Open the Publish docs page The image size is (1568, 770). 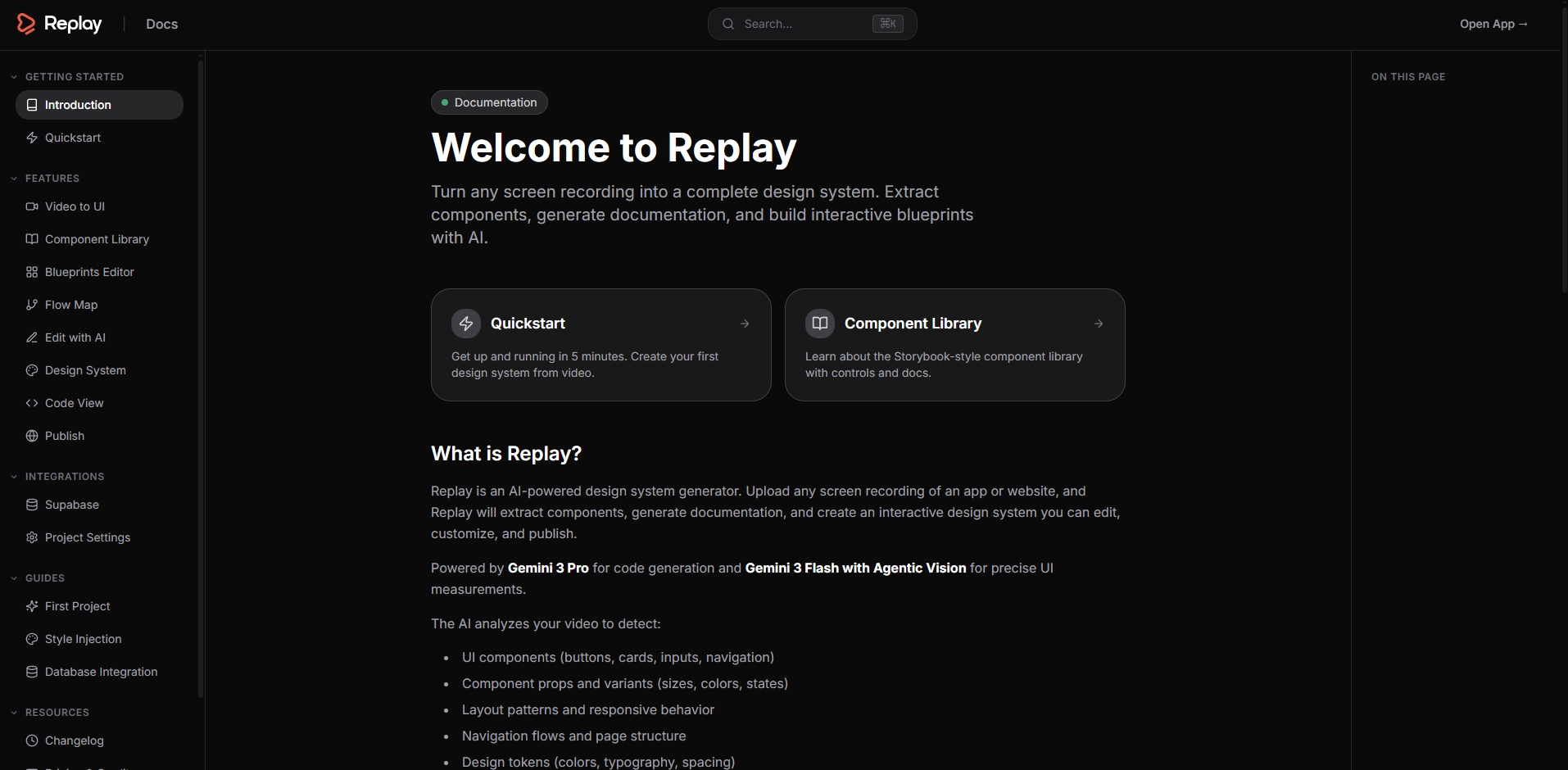(99, 436)
